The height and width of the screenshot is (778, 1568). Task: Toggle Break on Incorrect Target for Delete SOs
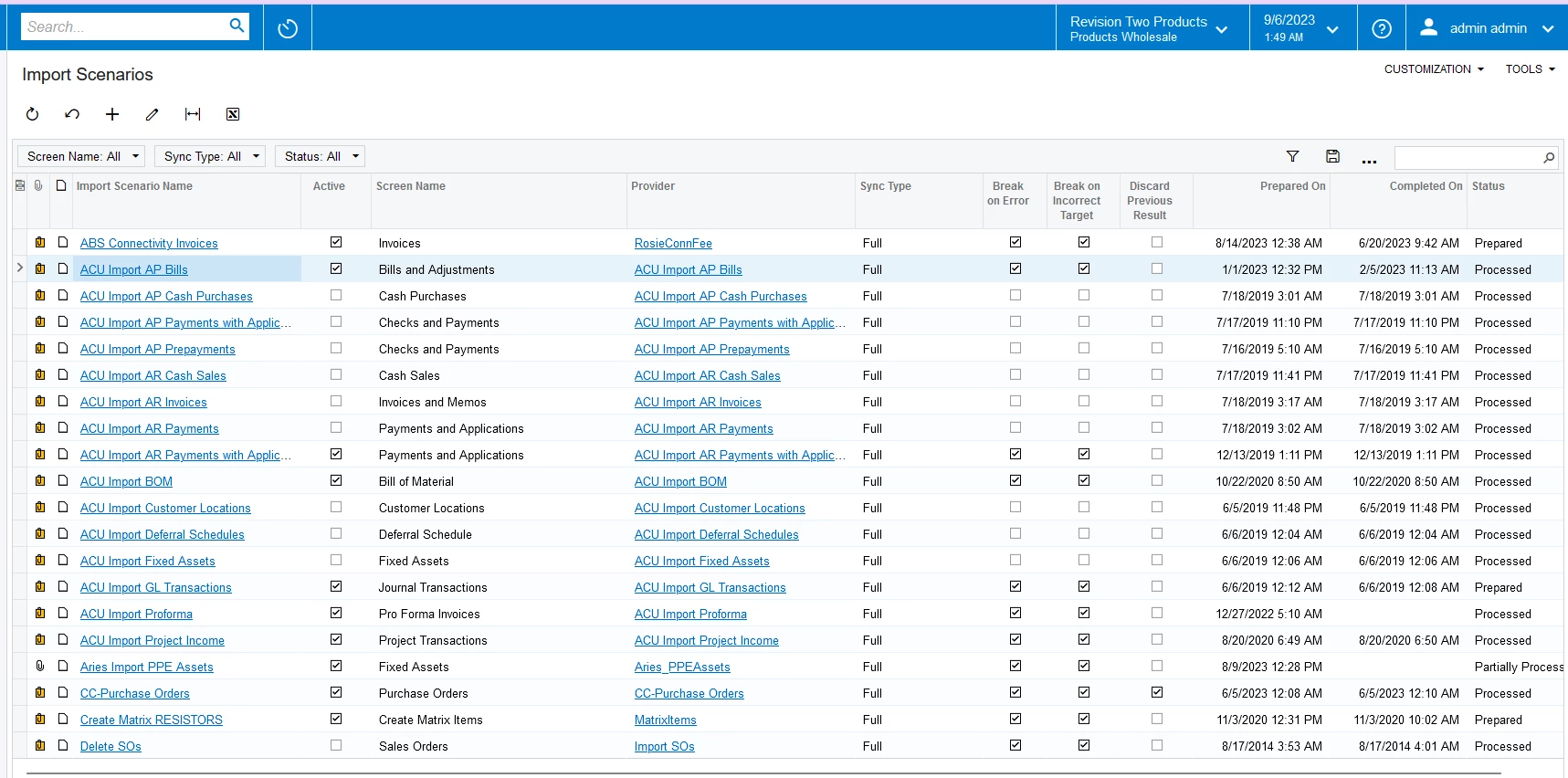pos(1084,745)
